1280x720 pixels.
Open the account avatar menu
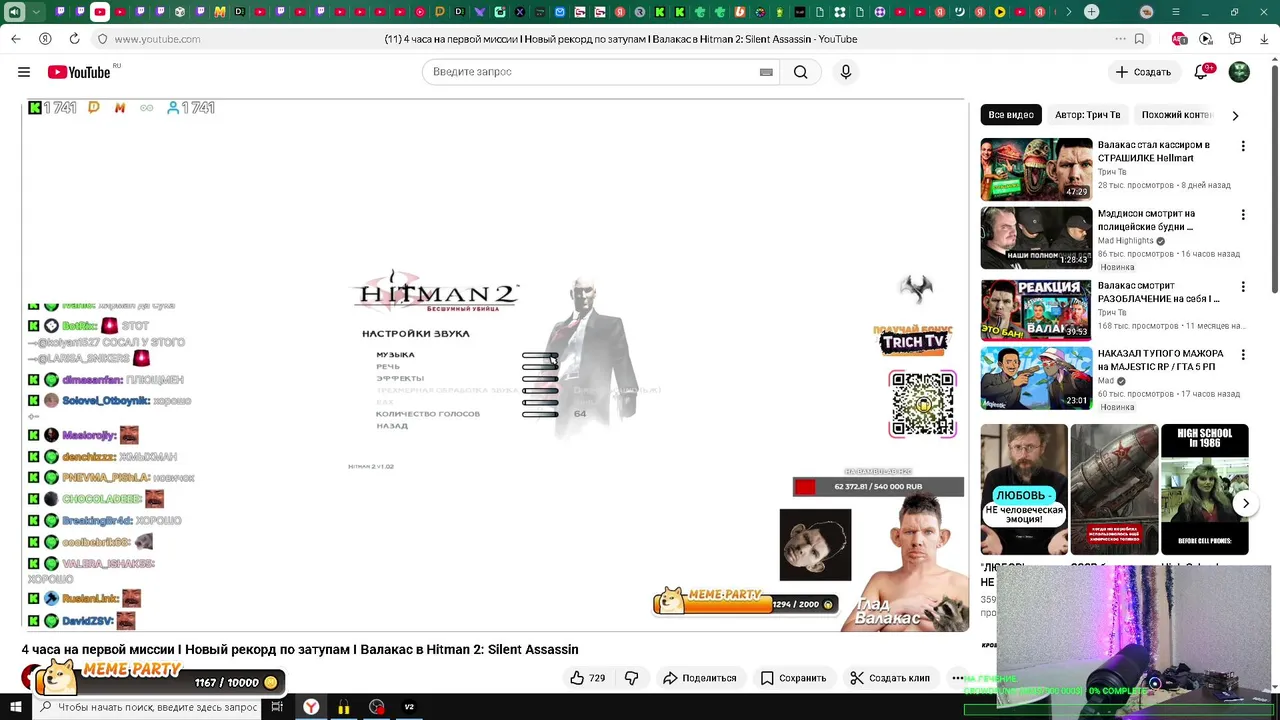point(1239,72)
